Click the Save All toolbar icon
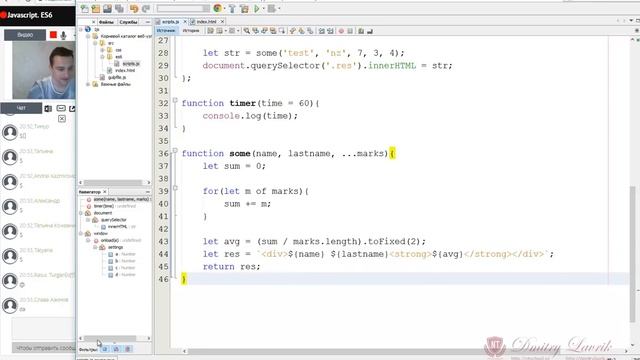This screenshot has height=360, width=640. tap(119, 9)
